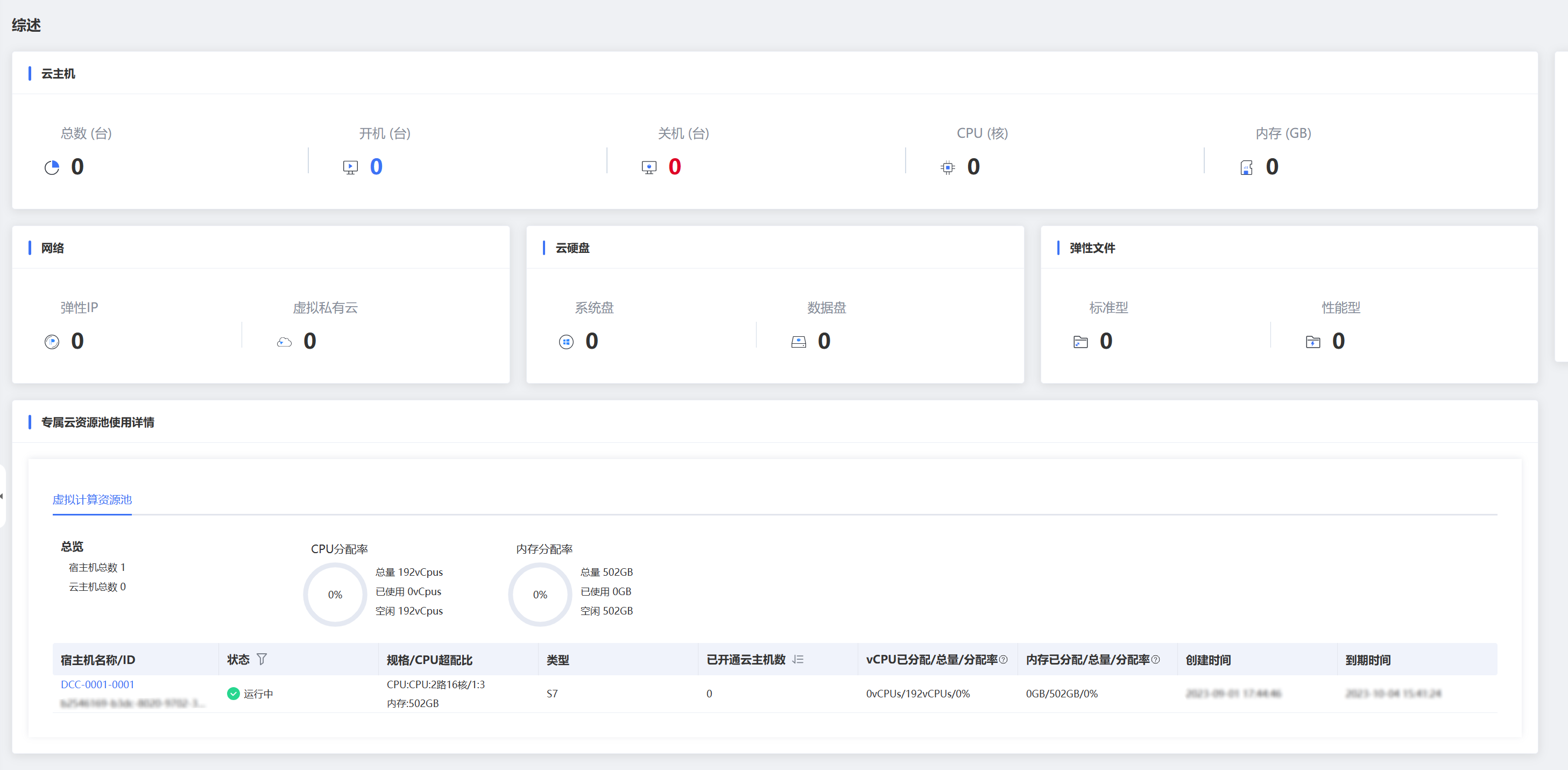The width and height of the screenshot is (1568, 770).
Task: Click the help icon beside vCPU分配率 header
Action: tap(1003, 659)
